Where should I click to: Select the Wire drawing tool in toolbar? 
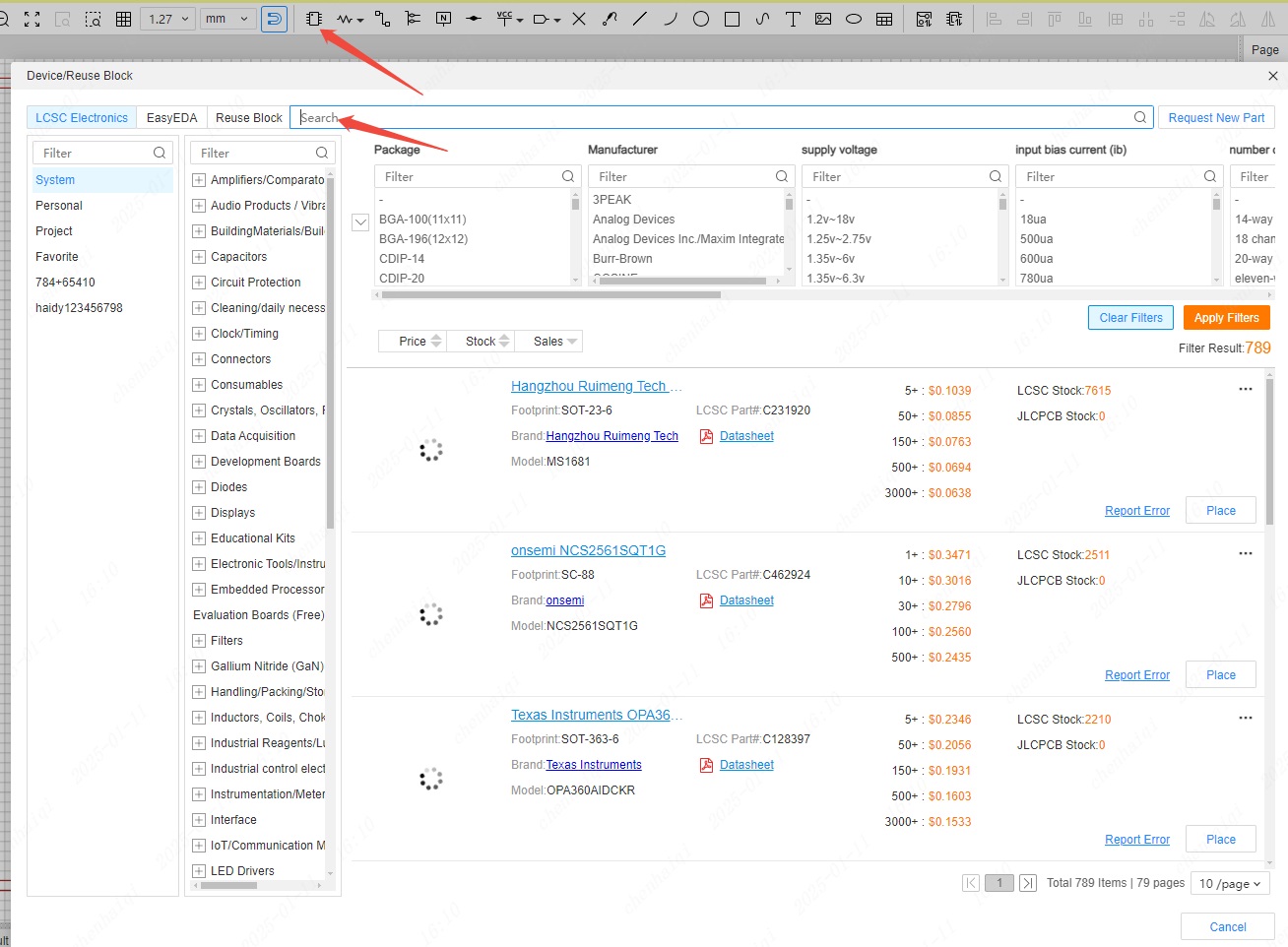pos(383,19)
